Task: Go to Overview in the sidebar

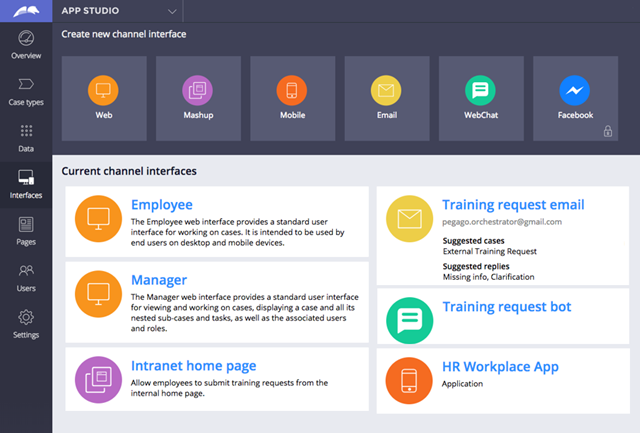Action: [26, 45]
